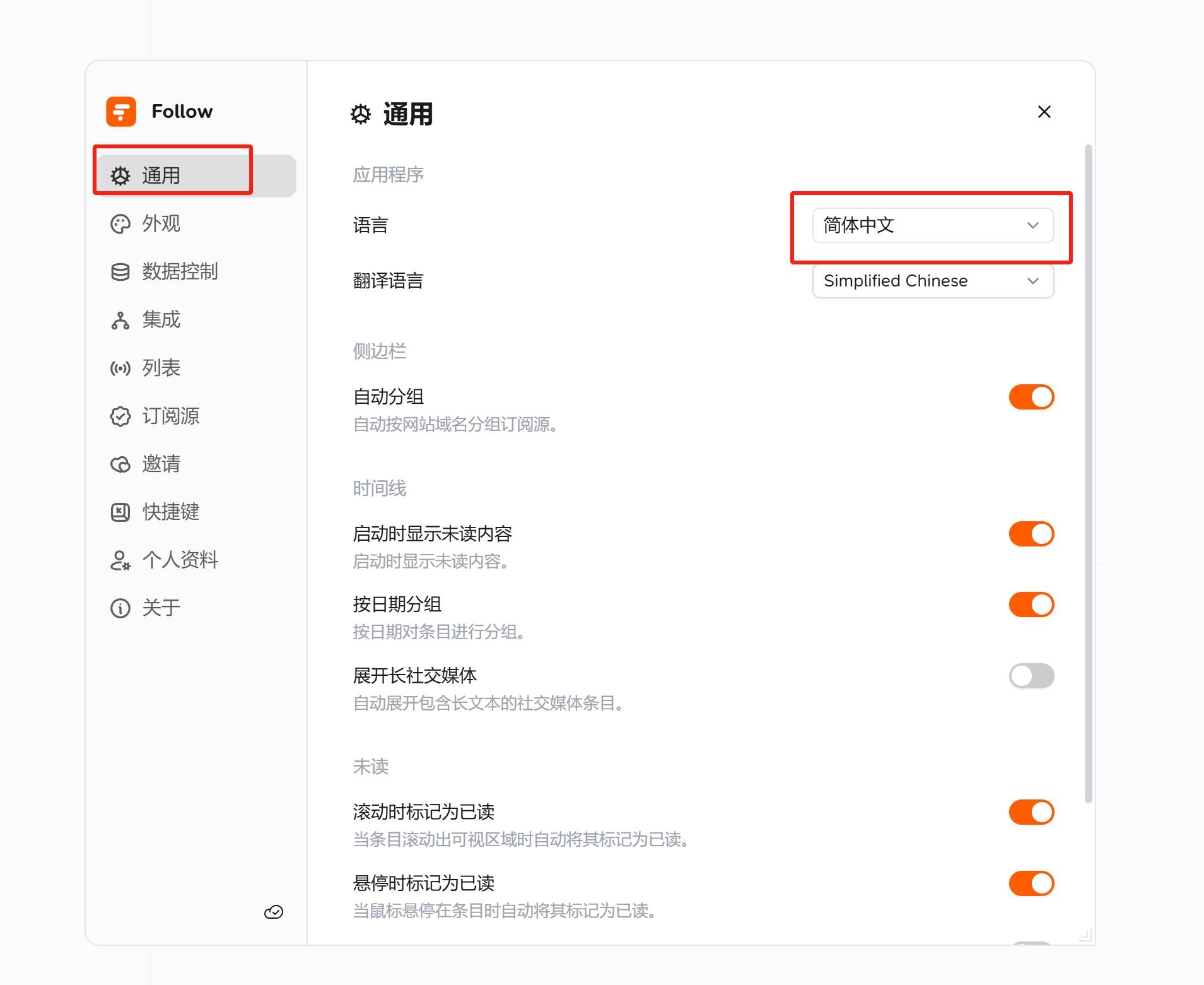Select the 订阅源 feeds icon

(x=120, y=416)
